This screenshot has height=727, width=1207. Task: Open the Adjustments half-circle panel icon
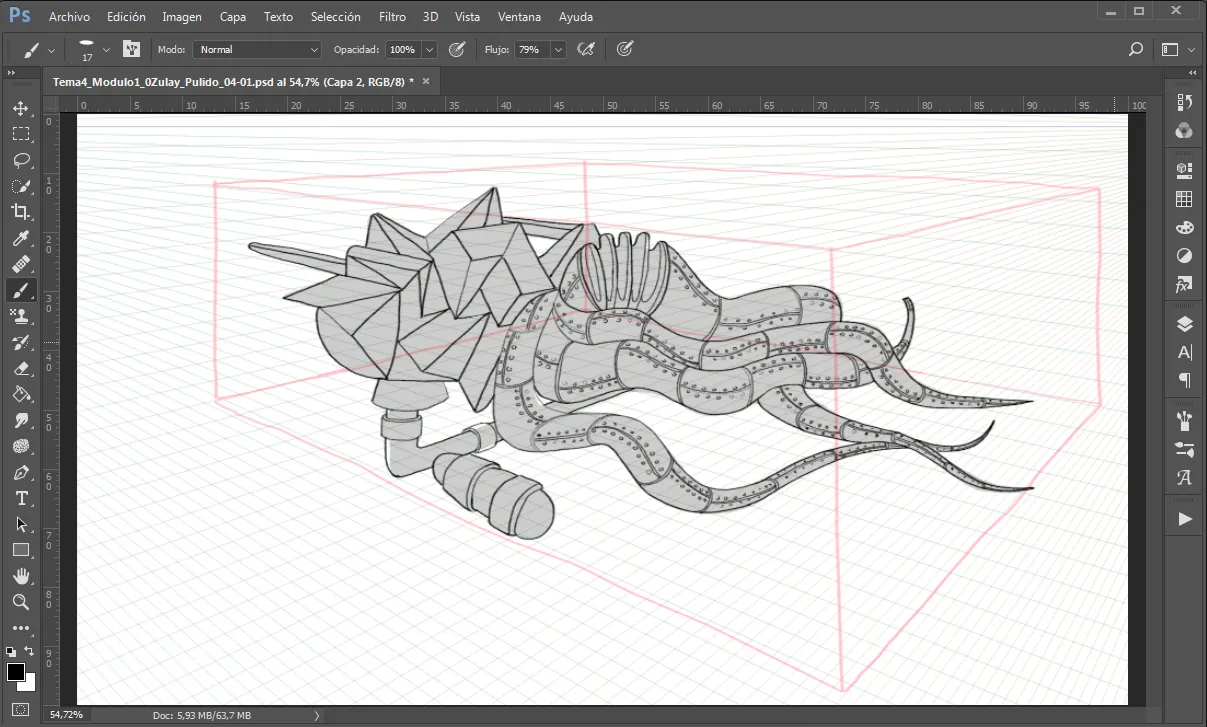click(1185, 256)
